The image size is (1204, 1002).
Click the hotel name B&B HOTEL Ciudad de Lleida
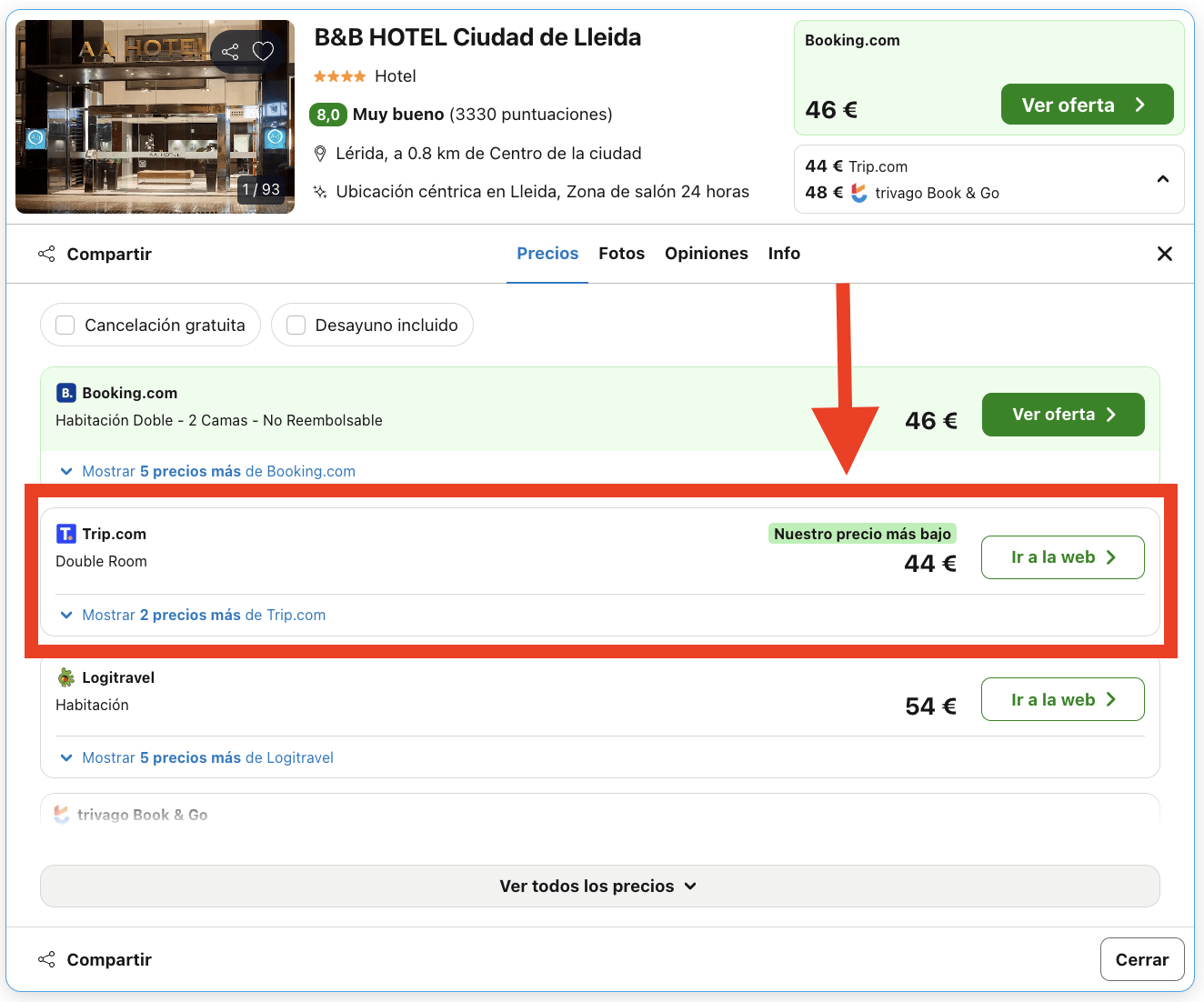point(477,37)
